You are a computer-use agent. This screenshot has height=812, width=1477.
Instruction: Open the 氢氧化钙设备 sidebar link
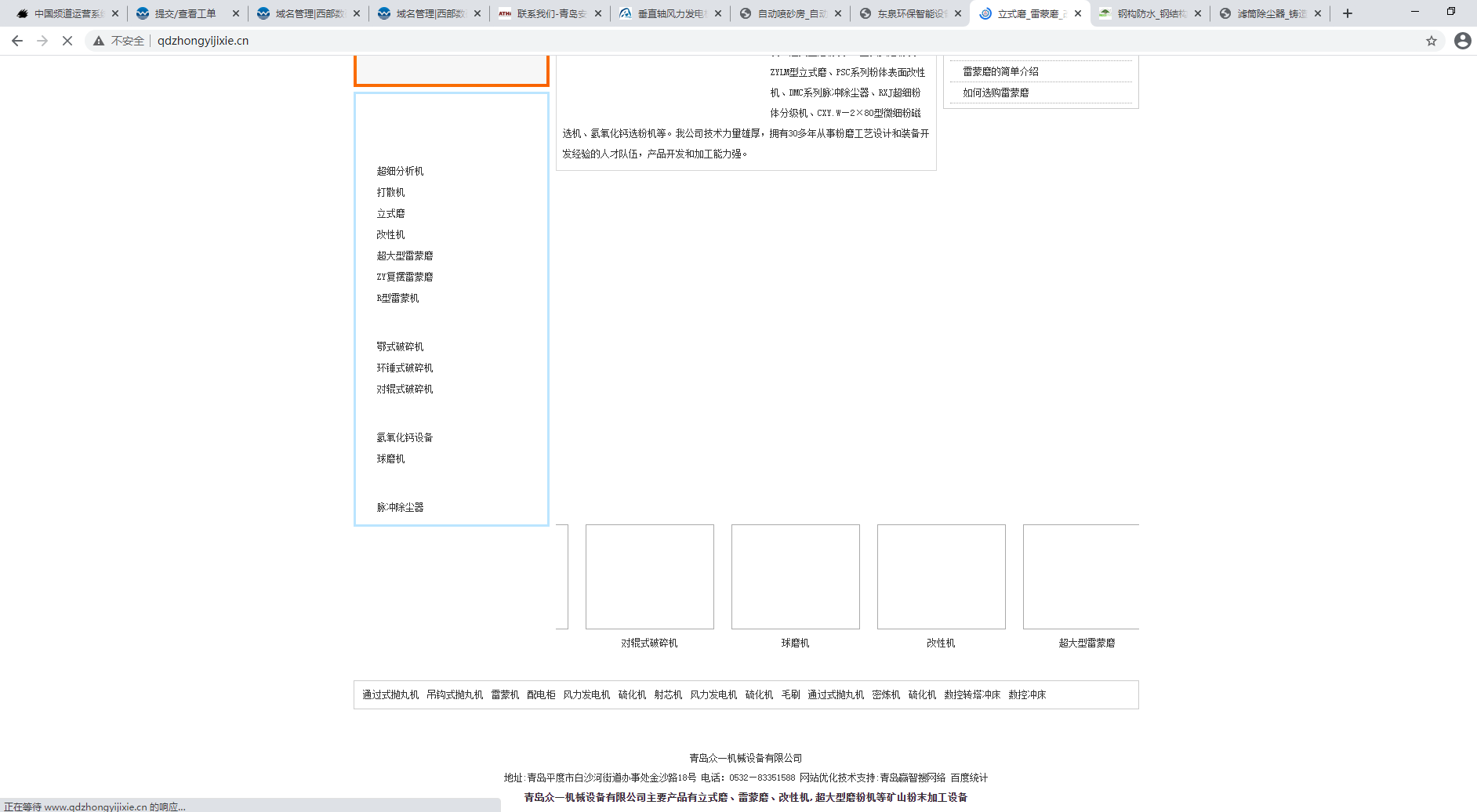pyautogui.click(x=405, y=437)
